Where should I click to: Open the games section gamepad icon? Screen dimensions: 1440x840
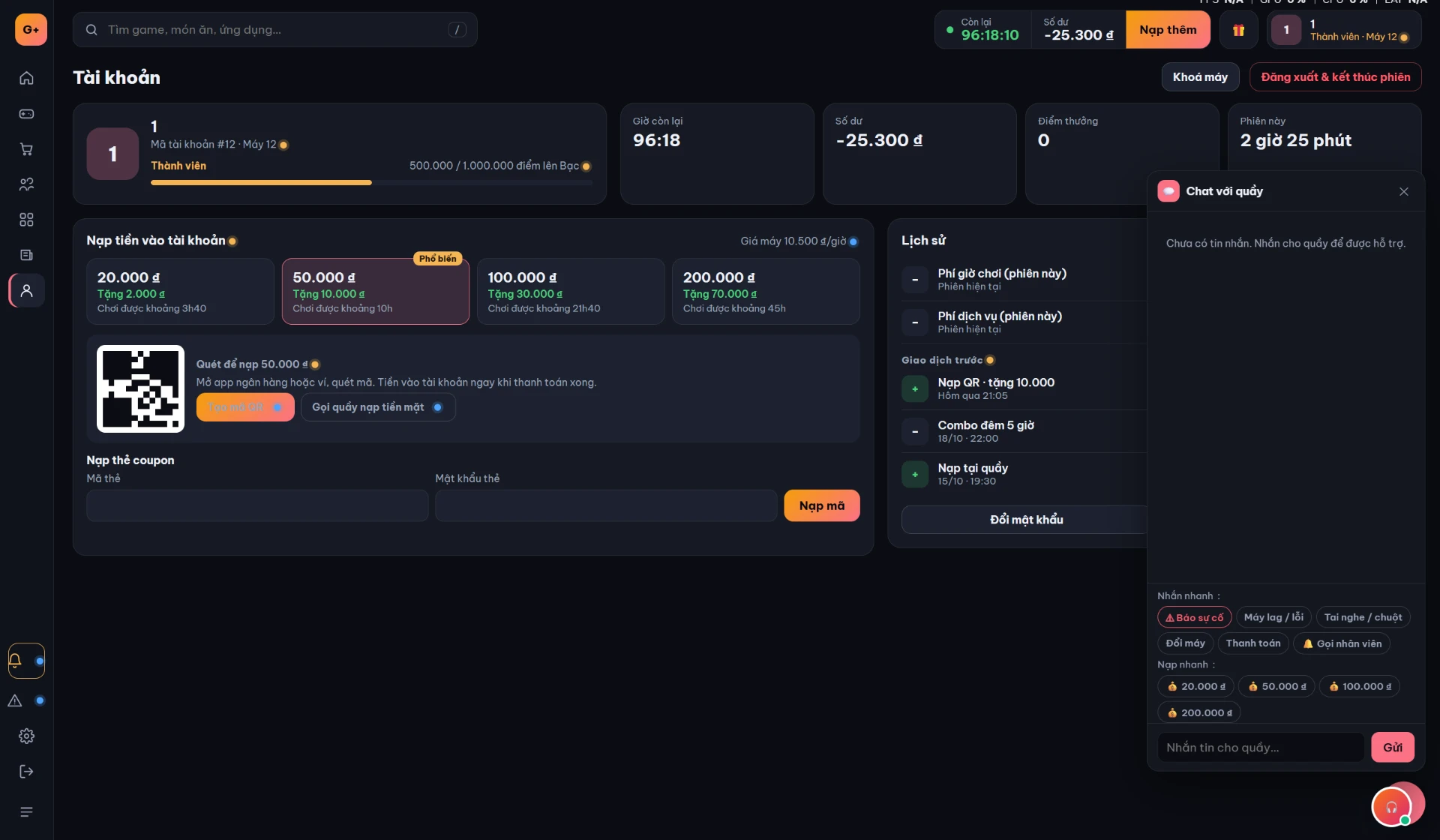point(26,114)
